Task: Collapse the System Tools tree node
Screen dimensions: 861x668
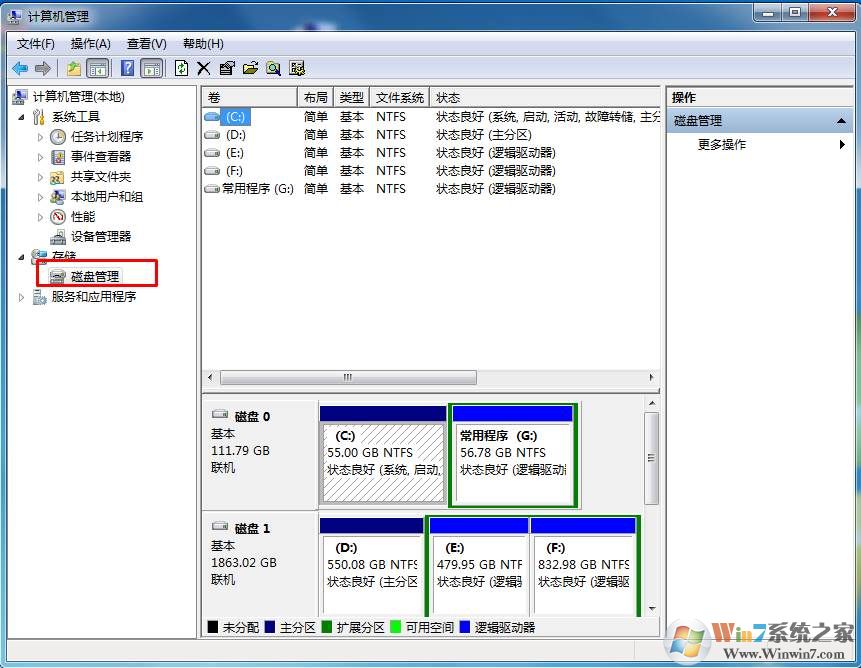Action: point(21,117)
